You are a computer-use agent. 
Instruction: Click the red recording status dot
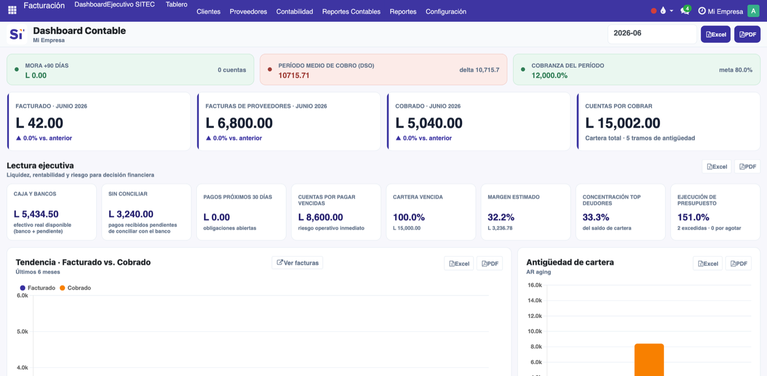pos(654,11)
